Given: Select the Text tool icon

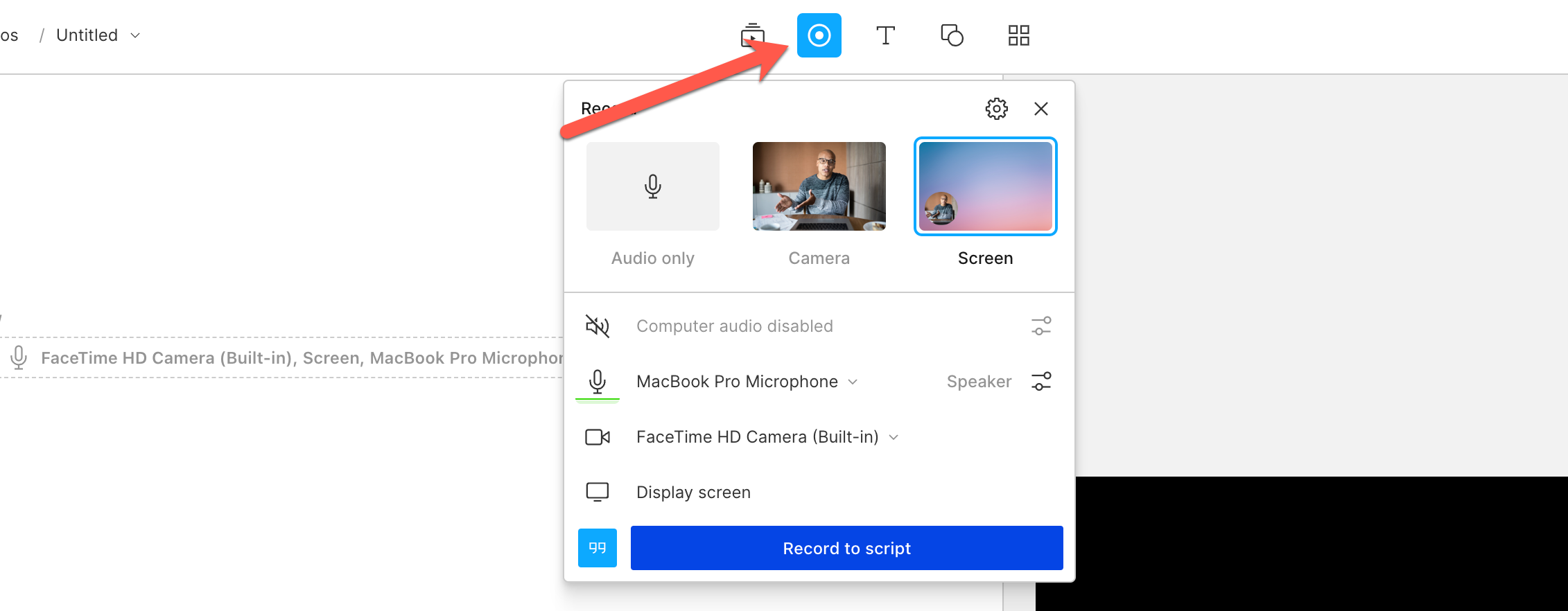Looking at the screenshot, I should [x=885, y=35].
